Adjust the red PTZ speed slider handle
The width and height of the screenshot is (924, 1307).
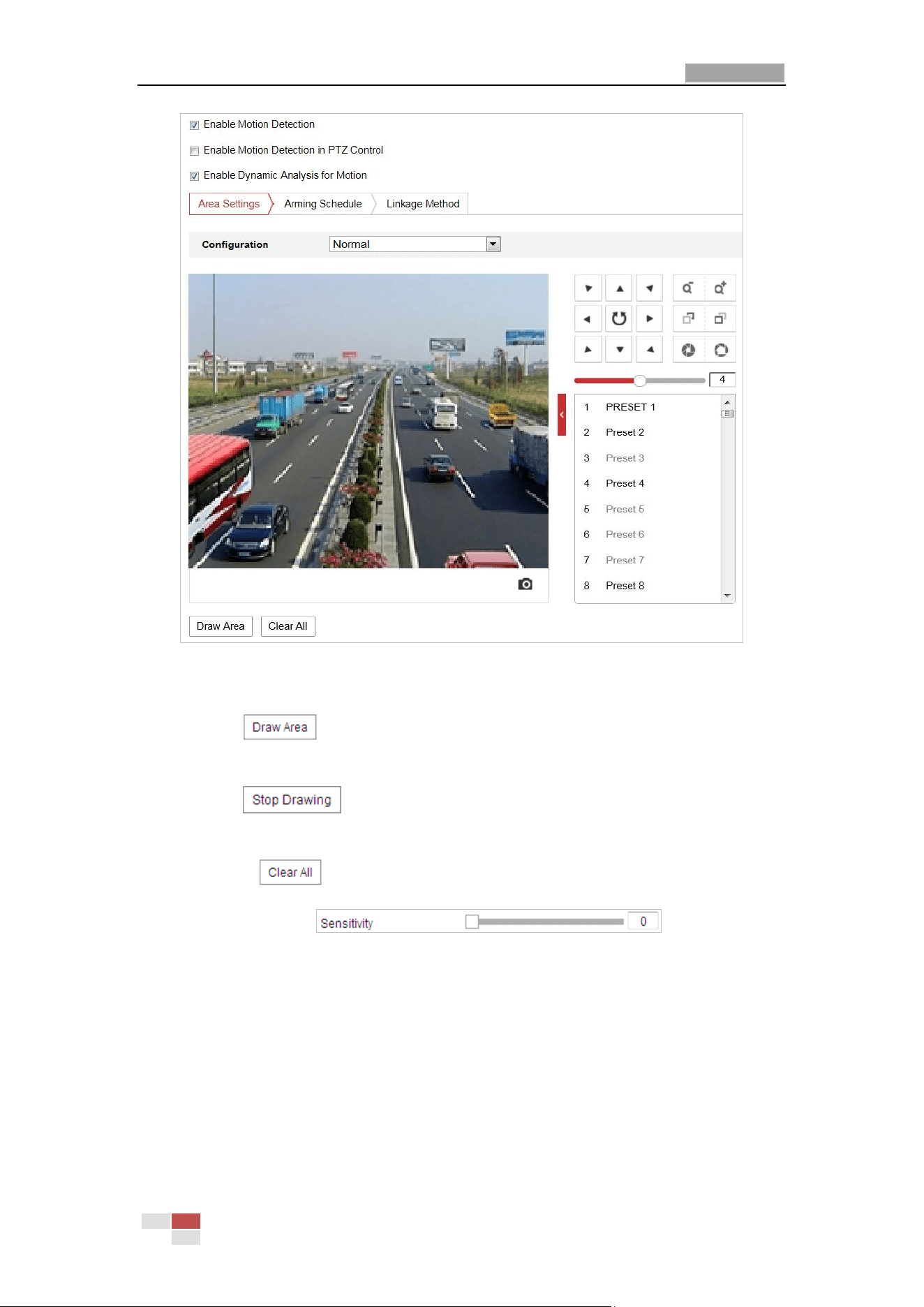pos(640,381)
